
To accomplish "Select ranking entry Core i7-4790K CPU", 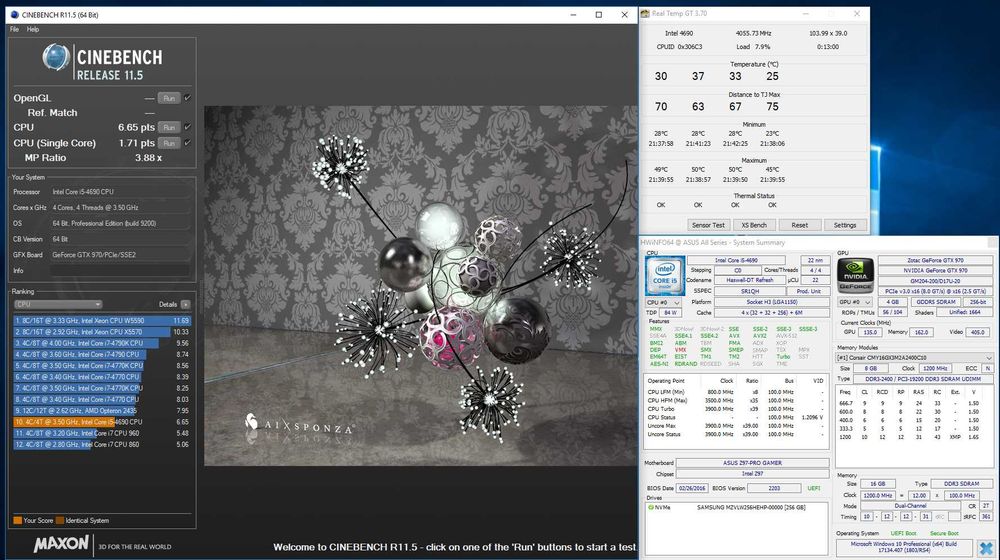I will 102,343.
